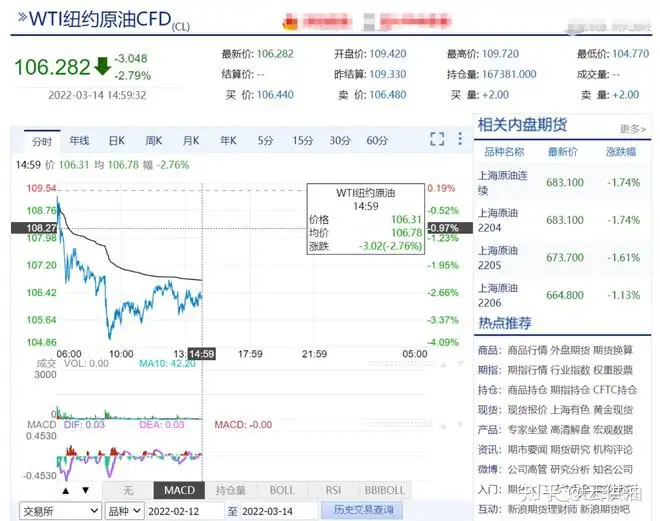This screenshot has height=521, width=660.
Task: Open the 期货换算 link
Action: coord(613,350)
